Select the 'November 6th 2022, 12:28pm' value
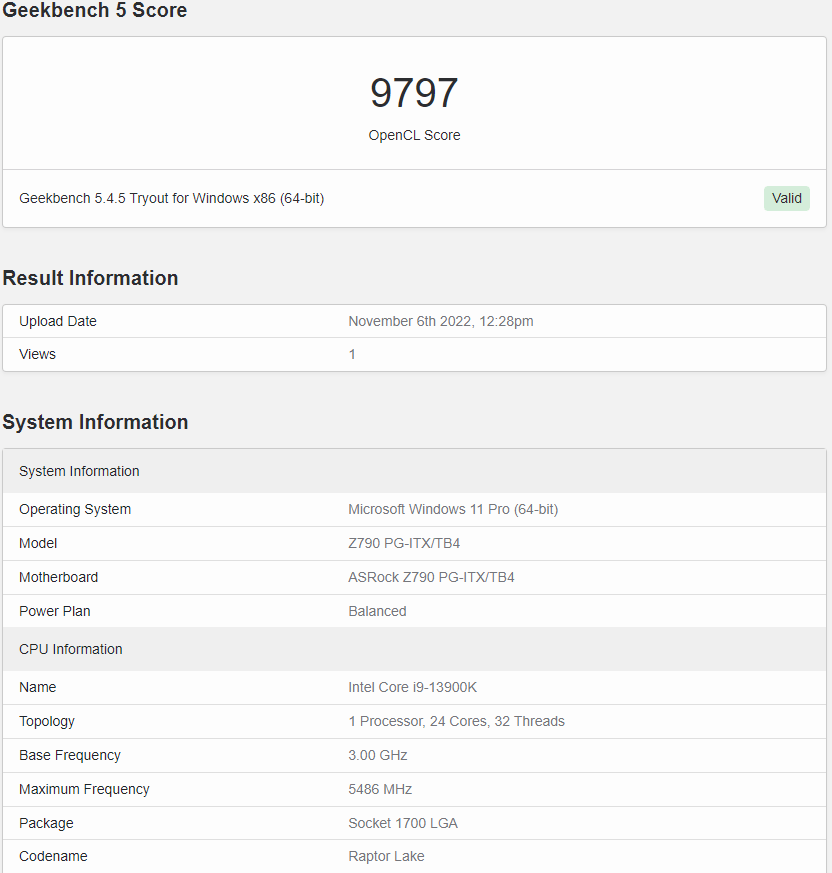This screenshot has height=873, width=832. tap(441, 321)
